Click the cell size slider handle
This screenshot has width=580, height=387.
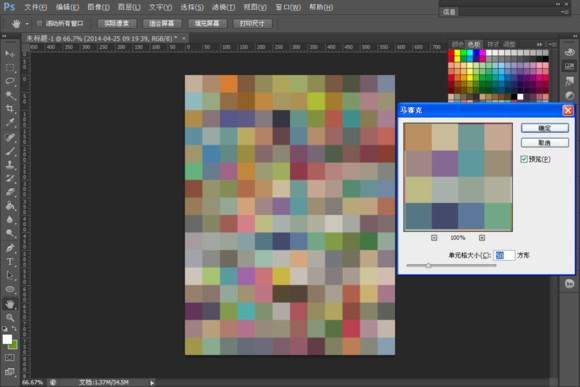click(428, 265)
